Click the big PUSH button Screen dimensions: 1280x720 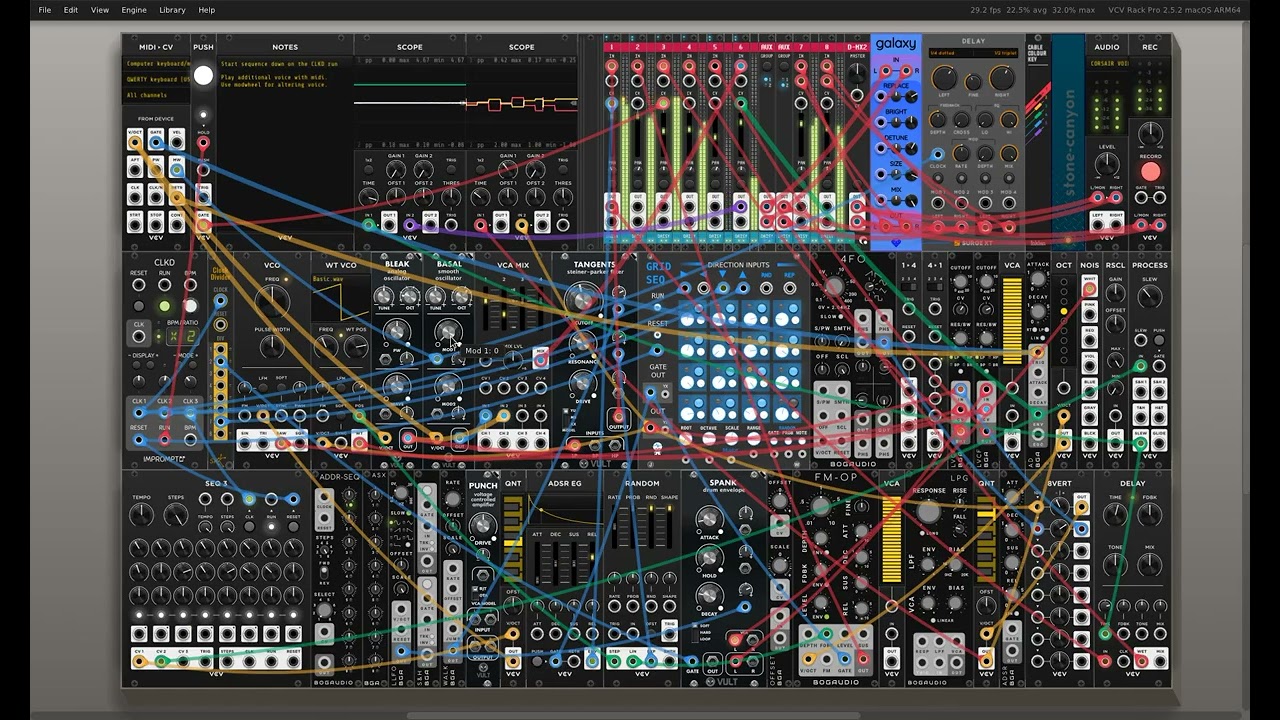pyautogui.click(x=203, y=76)
